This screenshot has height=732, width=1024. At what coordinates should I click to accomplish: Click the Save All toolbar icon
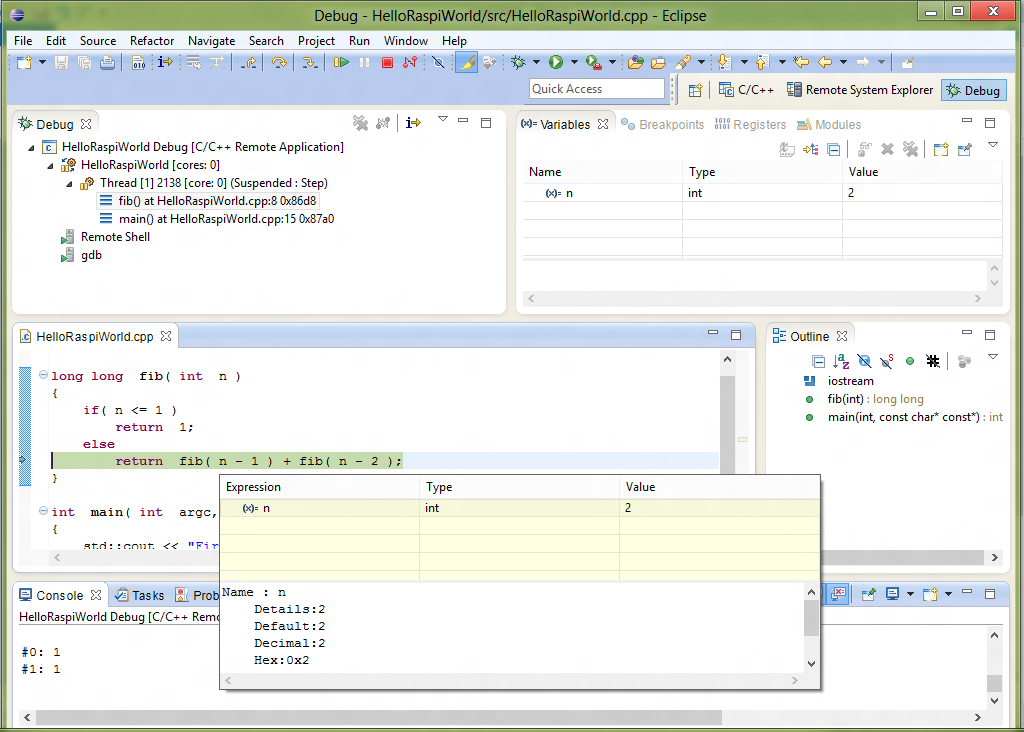pos(84,62)
